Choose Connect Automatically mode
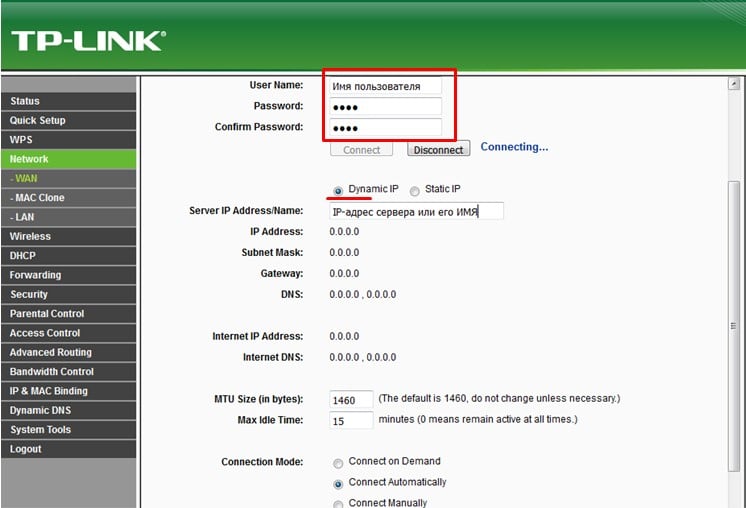Image resolution: width=746 pixels, height=508 pixels. coord(338,483)
